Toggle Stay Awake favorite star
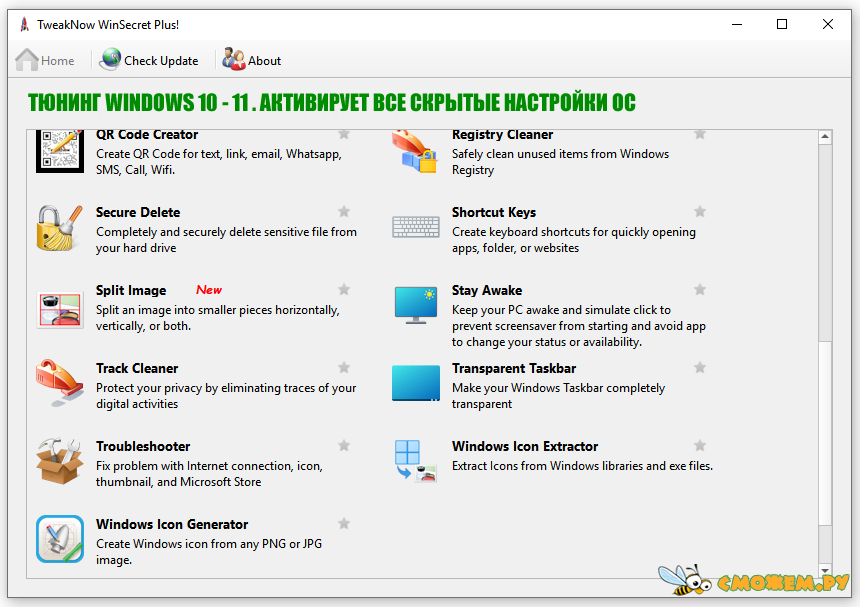The height and width of the screenshot is (607, 860). coord(700,289)
